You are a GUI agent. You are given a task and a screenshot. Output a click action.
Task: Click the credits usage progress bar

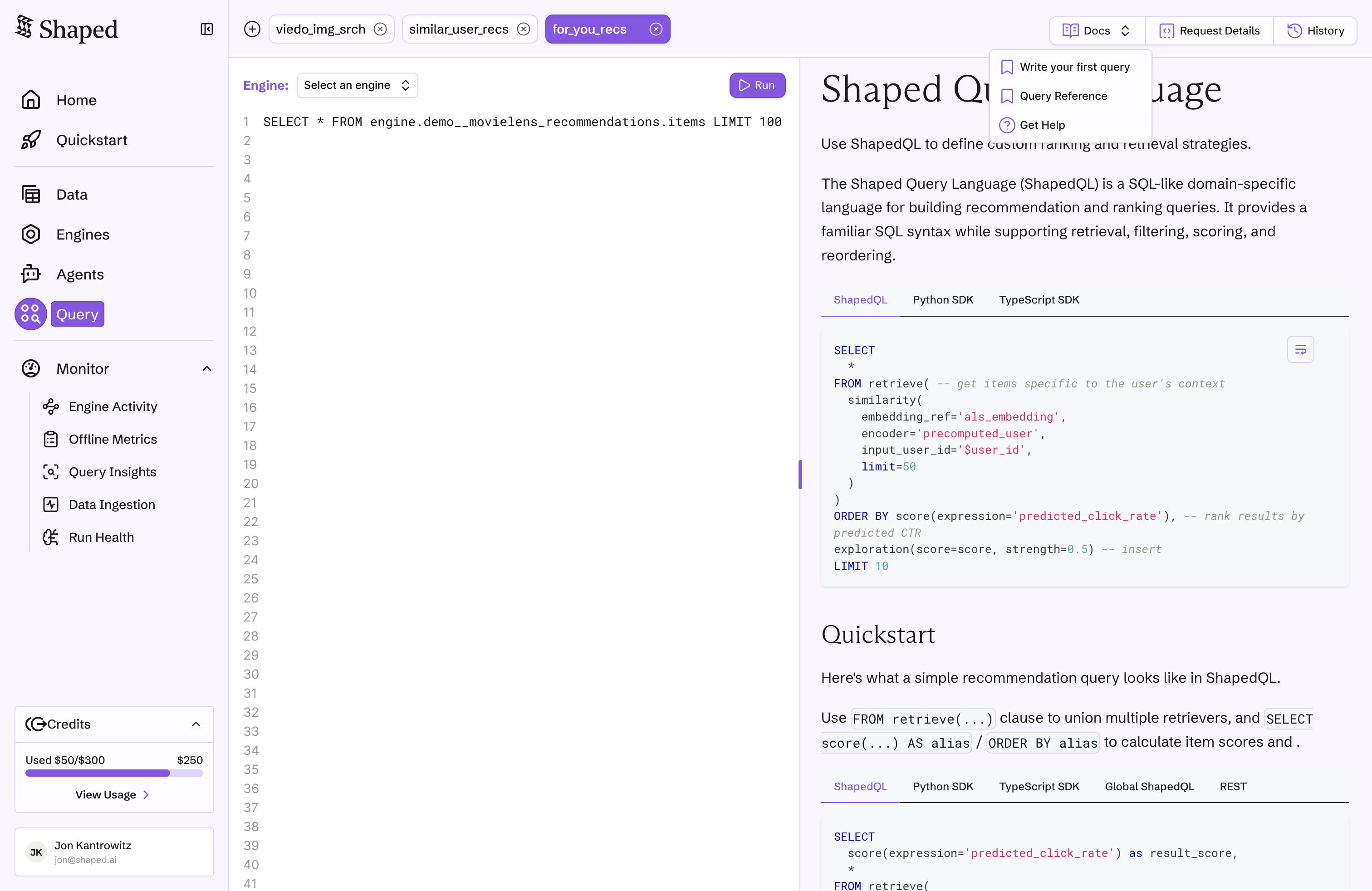114,773
